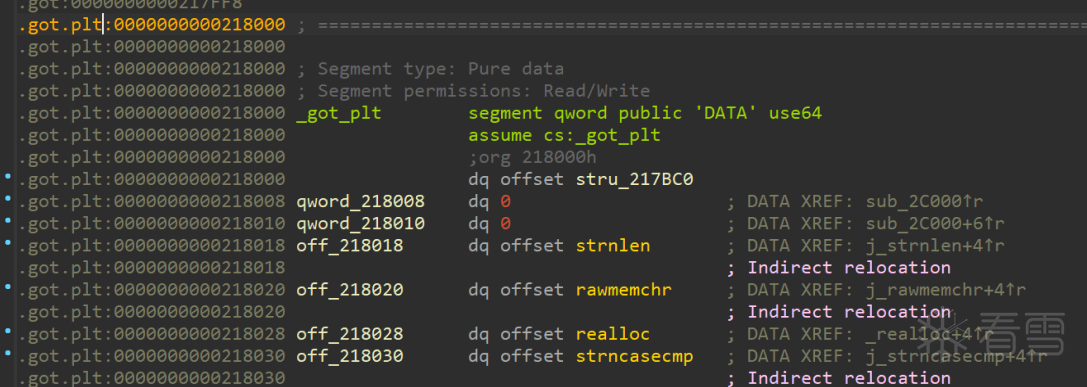Click the off_218020 label name
This screenshot has height=387, width=1087.
350,290
